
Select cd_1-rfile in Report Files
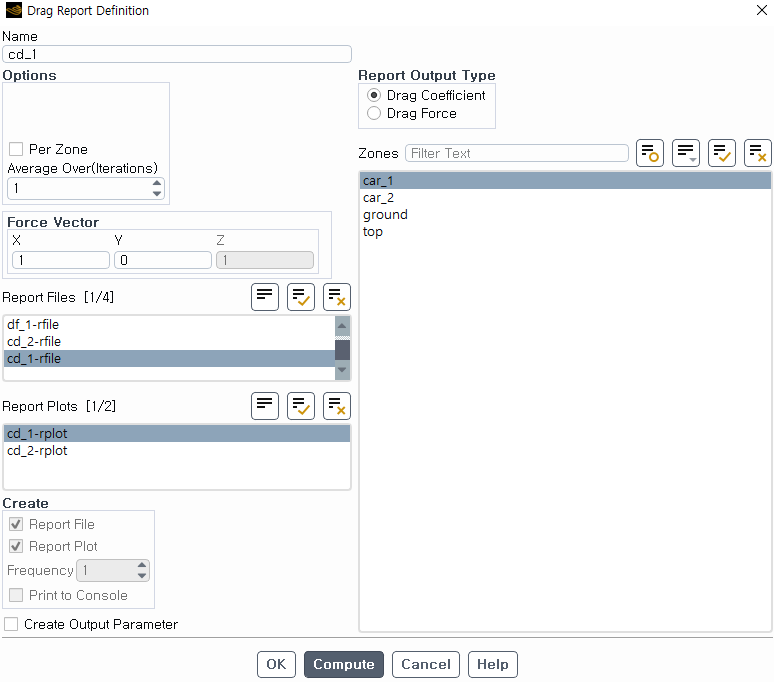[x=169, y=358]
